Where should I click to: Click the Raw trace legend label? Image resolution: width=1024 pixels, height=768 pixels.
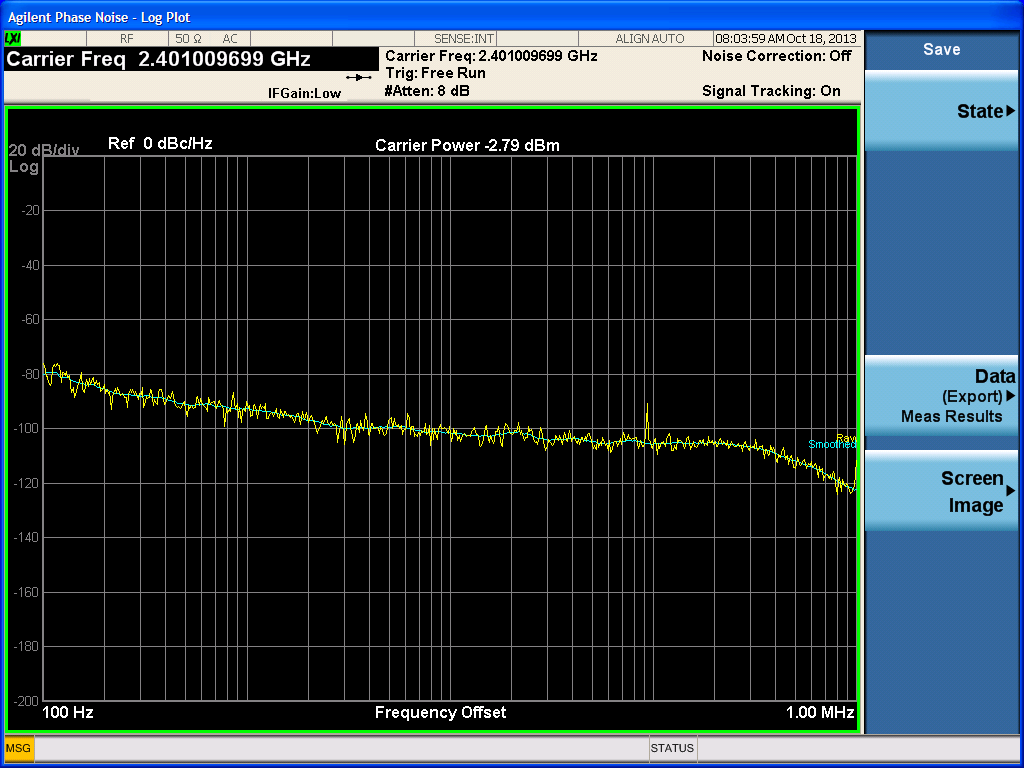pyautogui.click(x=846, y=438)
